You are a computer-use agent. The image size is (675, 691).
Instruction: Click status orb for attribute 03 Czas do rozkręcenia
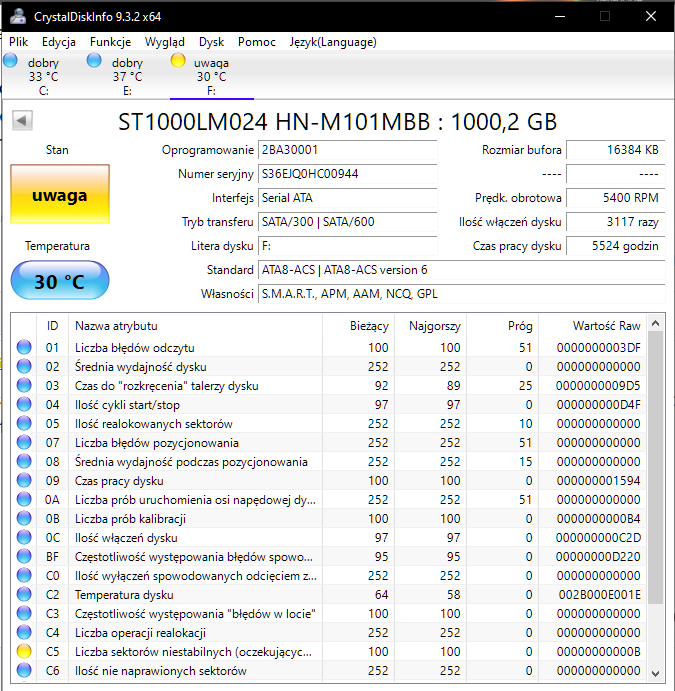pos(24,385)
